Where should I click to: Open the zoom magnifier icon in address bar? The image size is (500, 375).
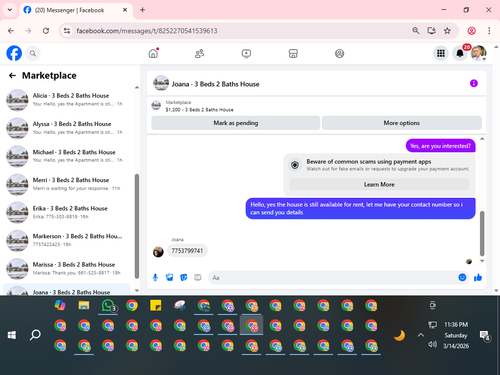tap(416, 31)
